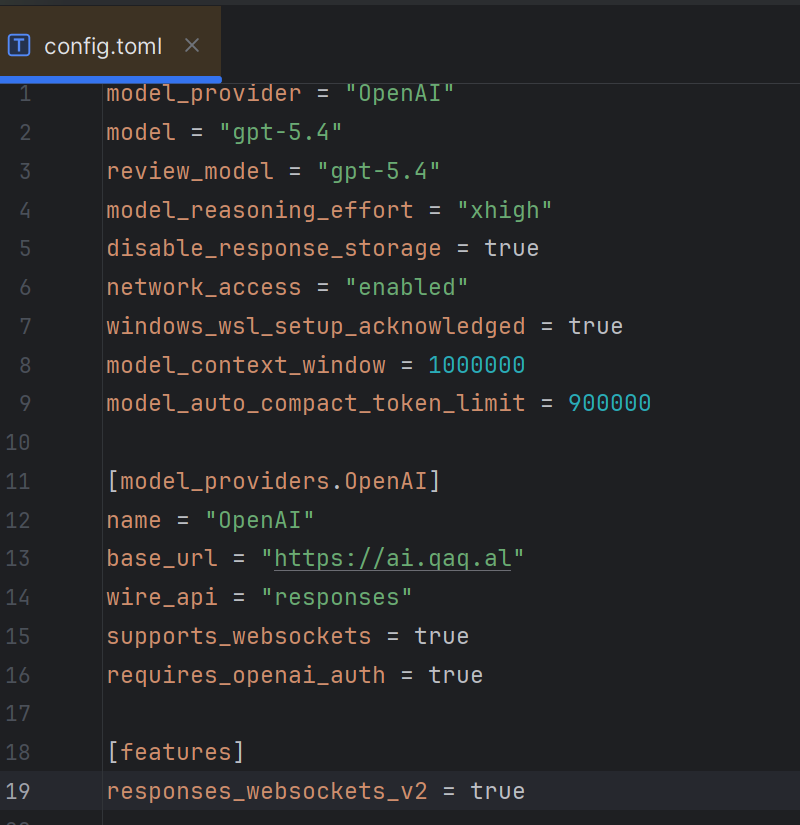Click the "OpenAI" value on line 1
Viewport: 800px width, 825px height.
[399, 94]
